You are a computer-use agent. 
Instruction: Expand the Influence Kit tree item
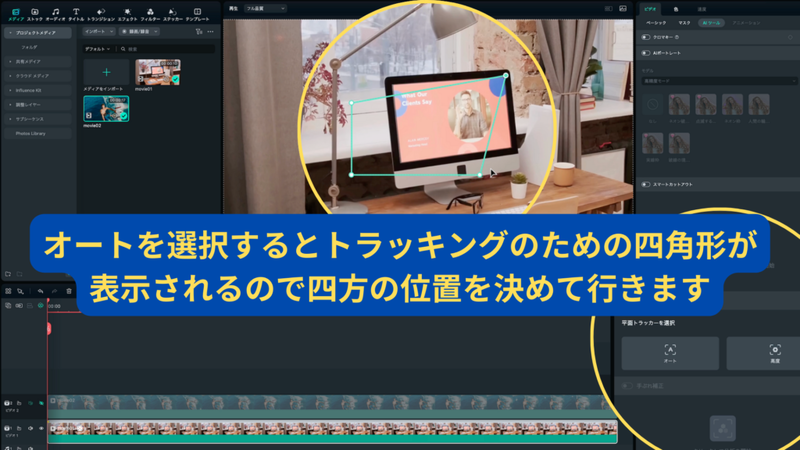tap(10, 90)
